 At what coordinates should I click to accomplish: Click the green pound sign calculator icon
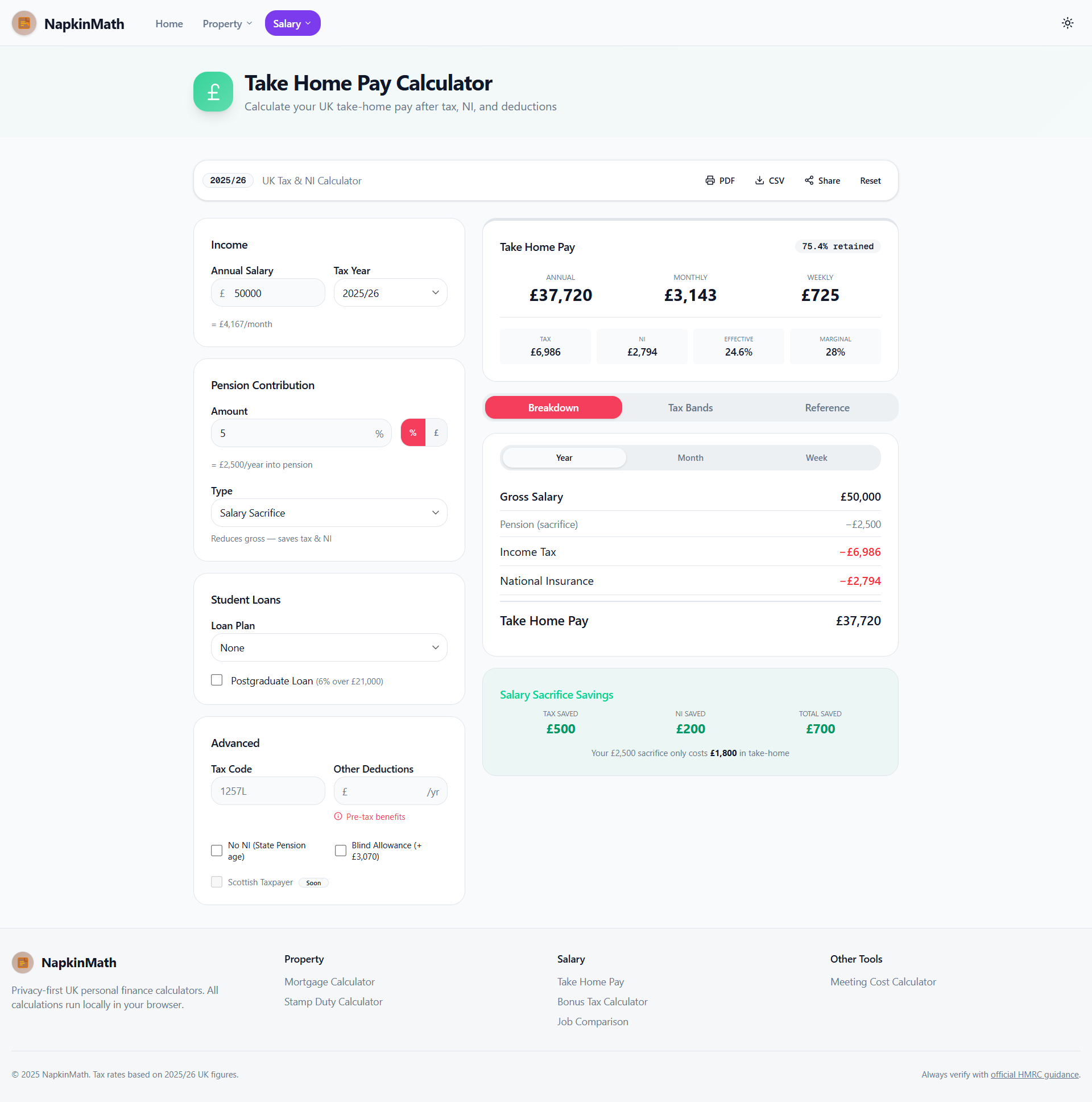click(213, 91)
